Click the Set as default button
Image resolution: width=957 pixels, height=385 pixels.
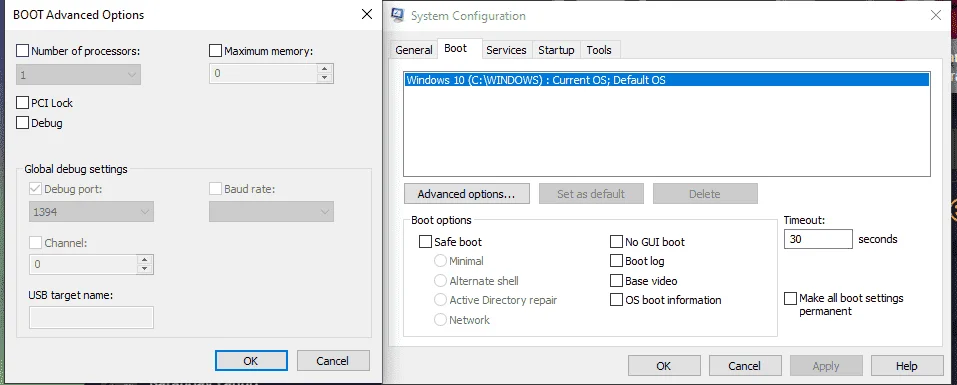point(591,194)
